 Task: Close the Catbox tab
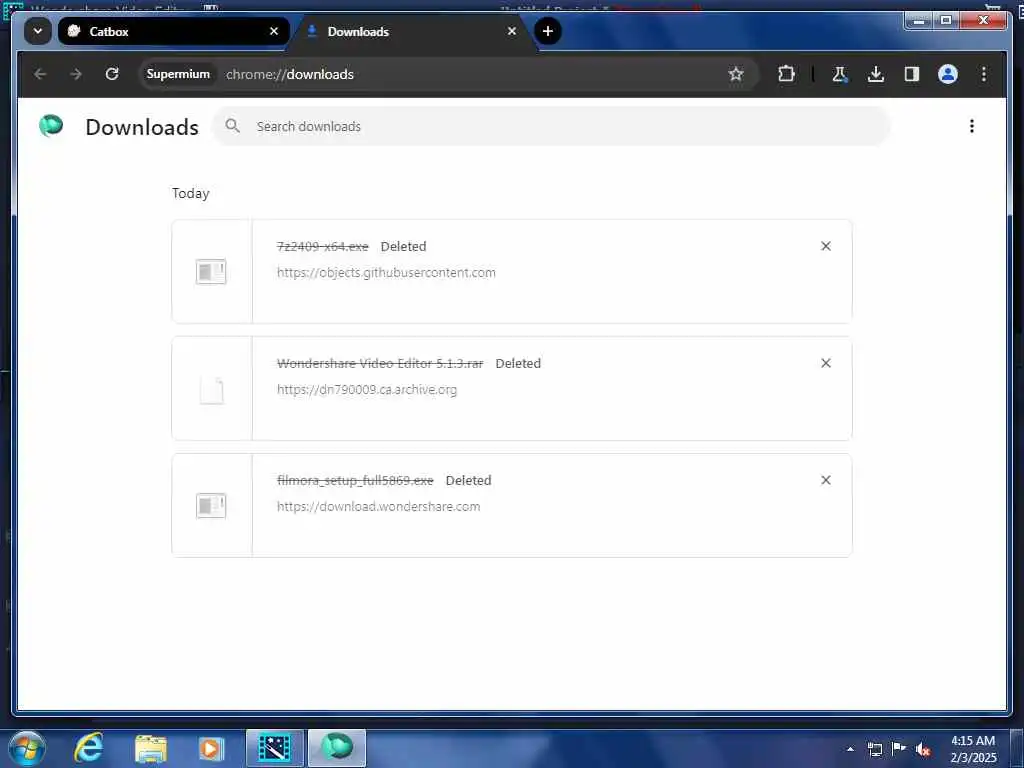[x=274, y=31]
